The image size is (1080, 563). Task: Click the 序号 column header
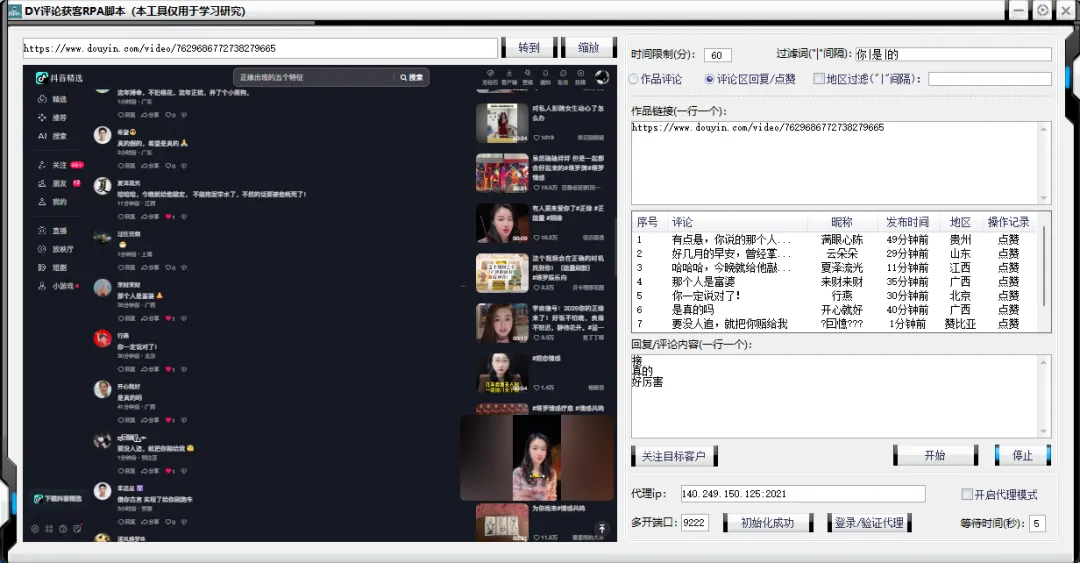click(648, 222)
